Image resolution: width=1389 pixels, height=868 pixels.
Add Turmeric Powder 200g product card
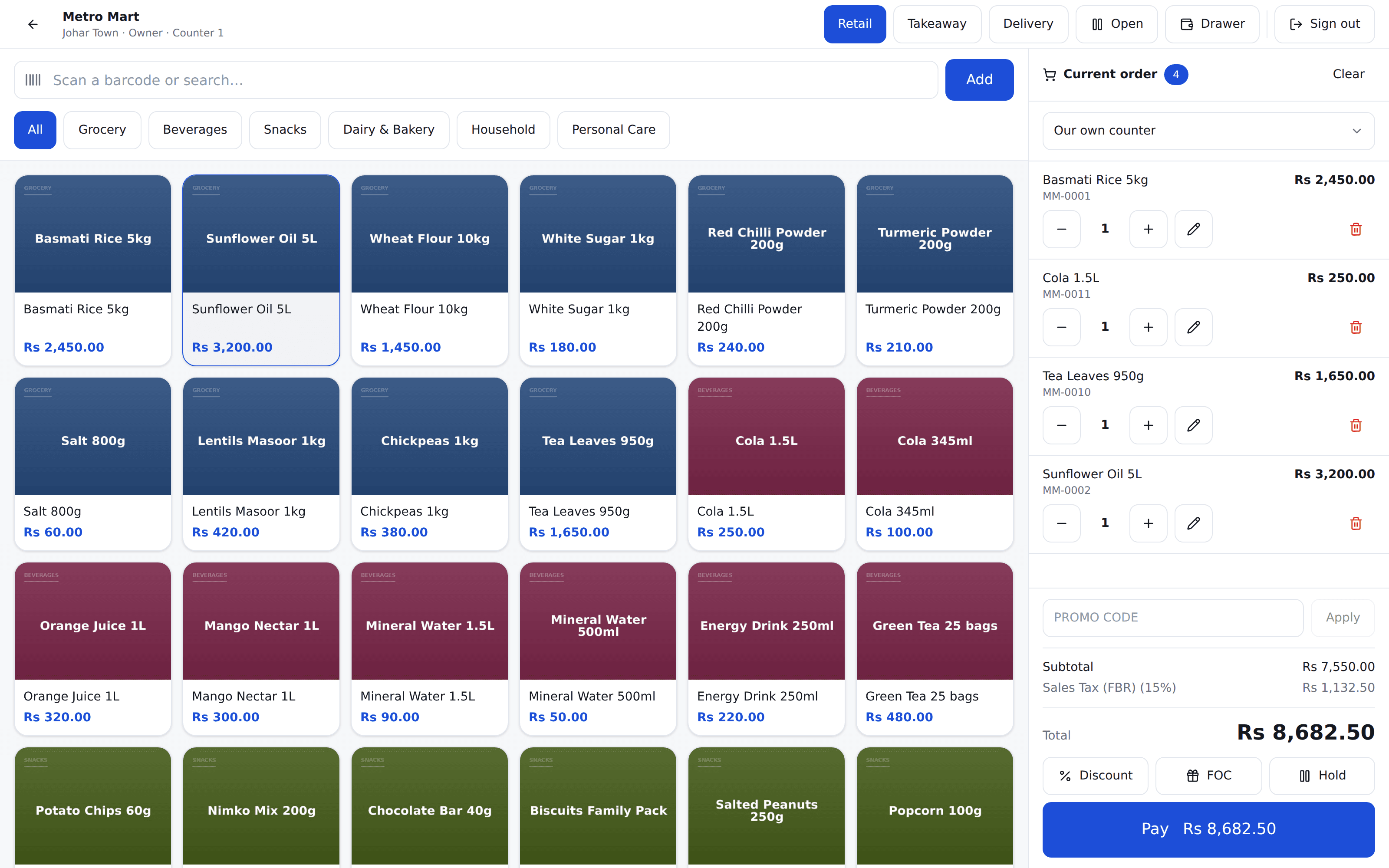[935, 270]
